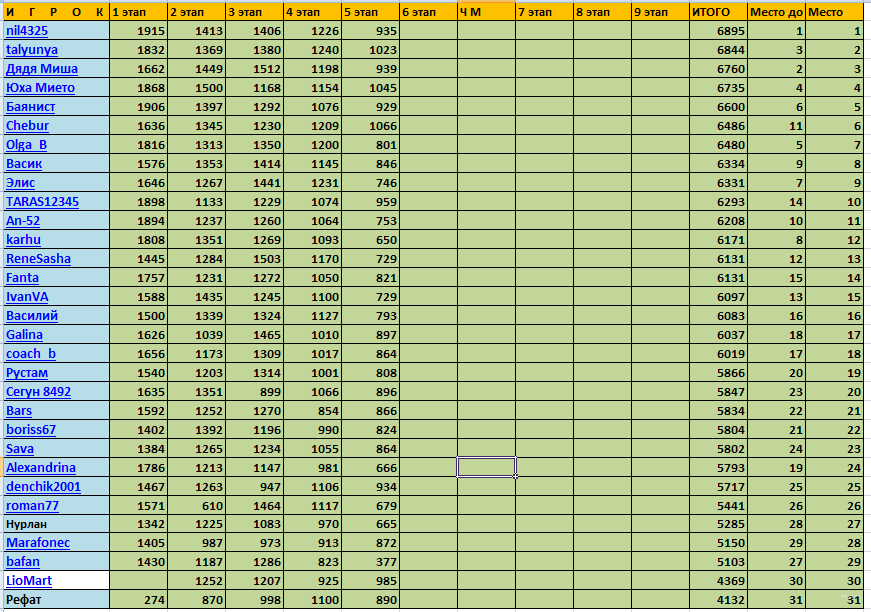Open the Юха Мието player link
Screen dimensions: 871x612
point(40,88)
